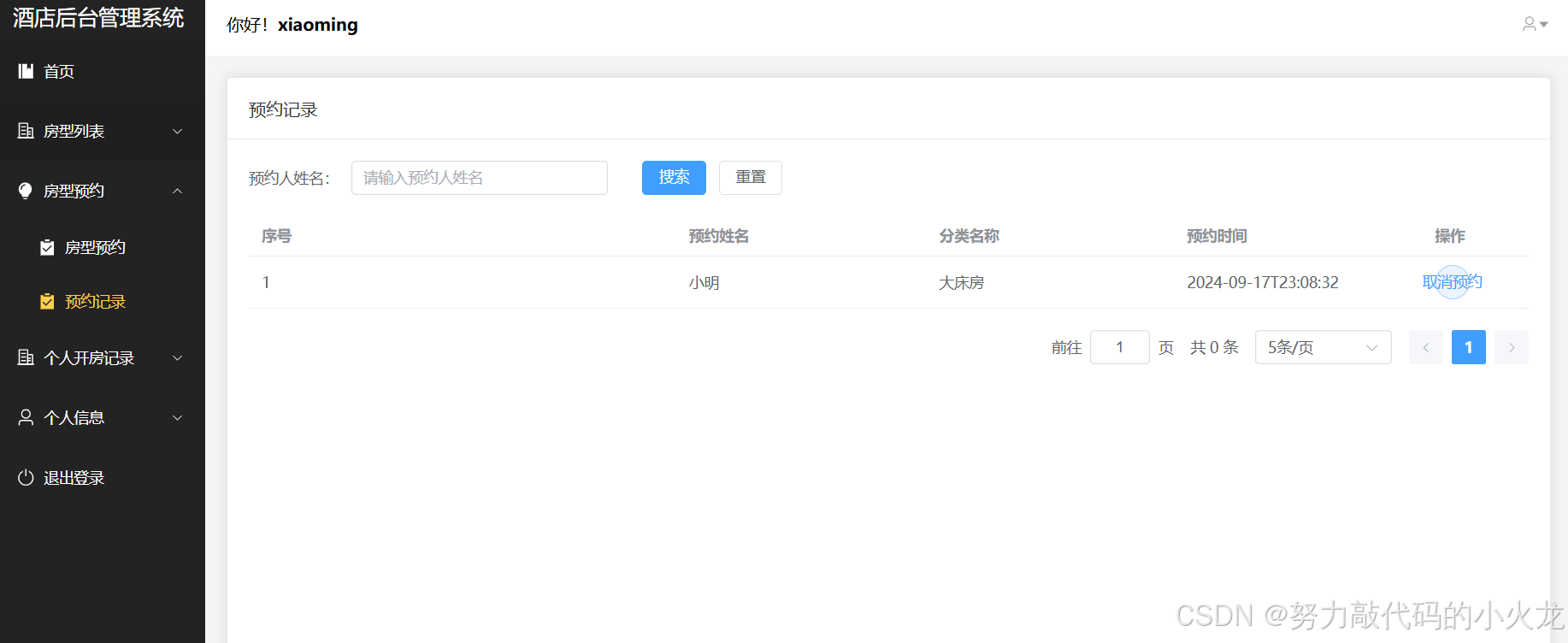Click the 小明 name cell
Screen dimensions: 1568x643
704,282
